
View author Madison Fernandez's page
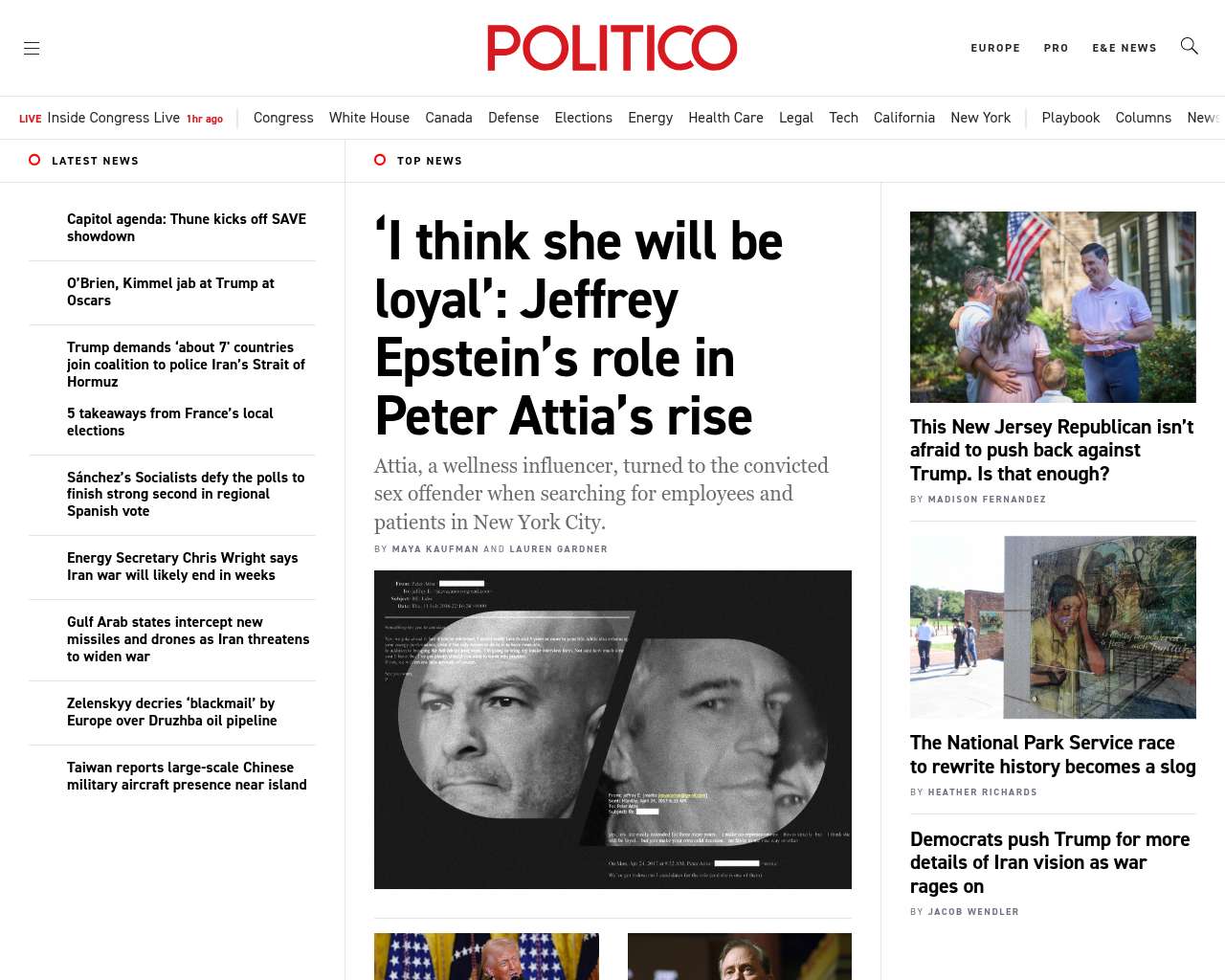pyautogui.click(x=987, y=500)
